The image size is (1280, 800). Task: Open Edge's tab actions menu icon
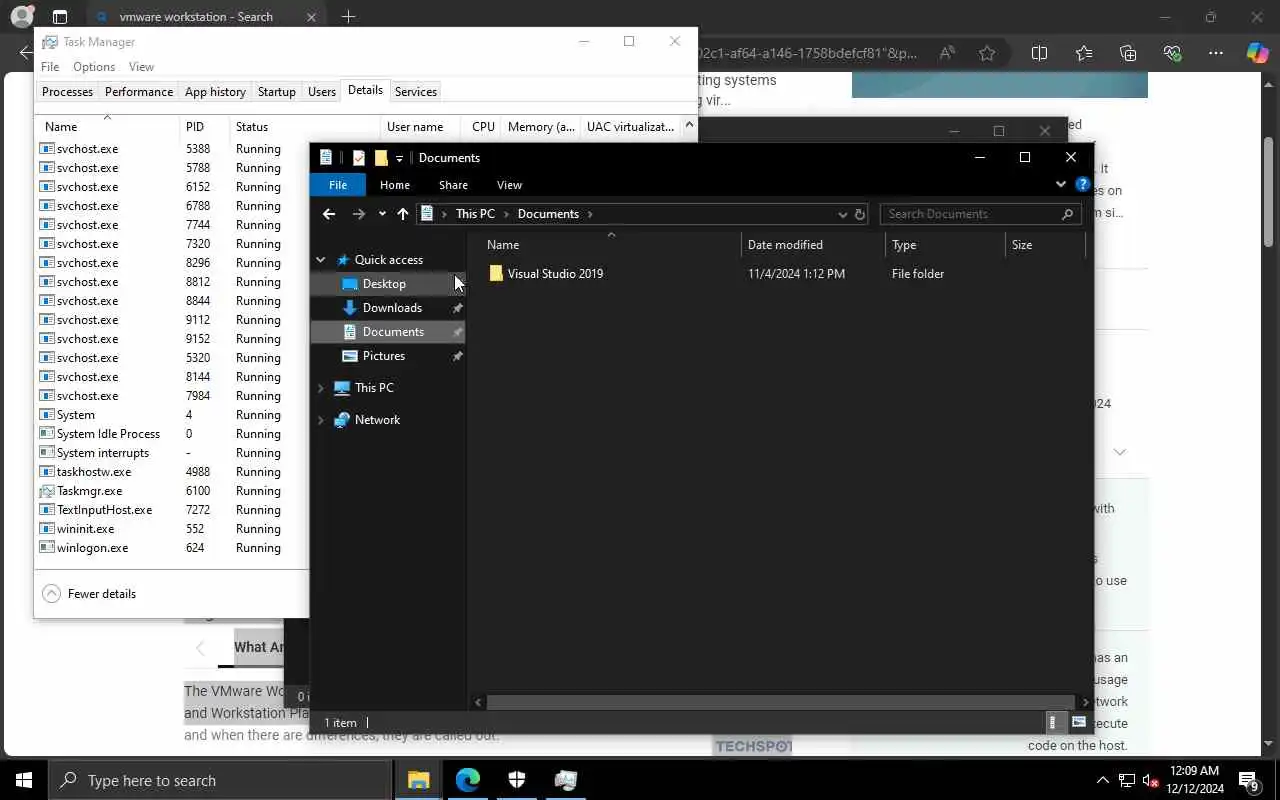[60, 17]
